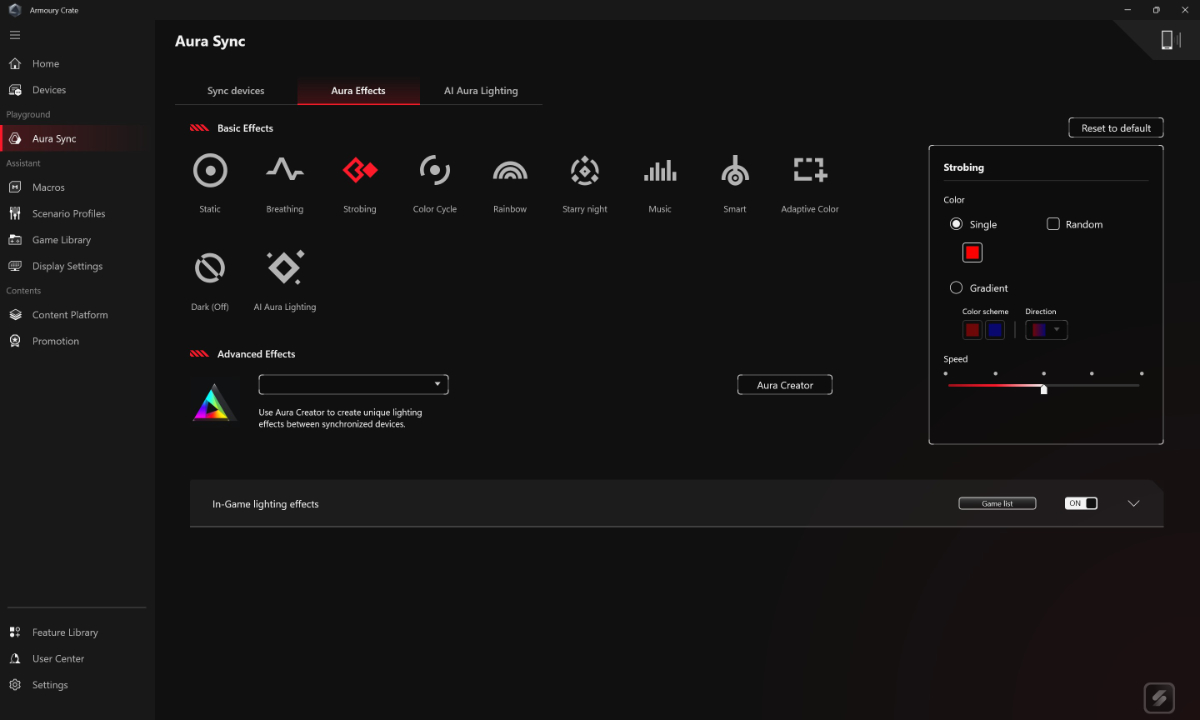
Task: Choose the Rainbow effect icon
Action: [510, 171]
